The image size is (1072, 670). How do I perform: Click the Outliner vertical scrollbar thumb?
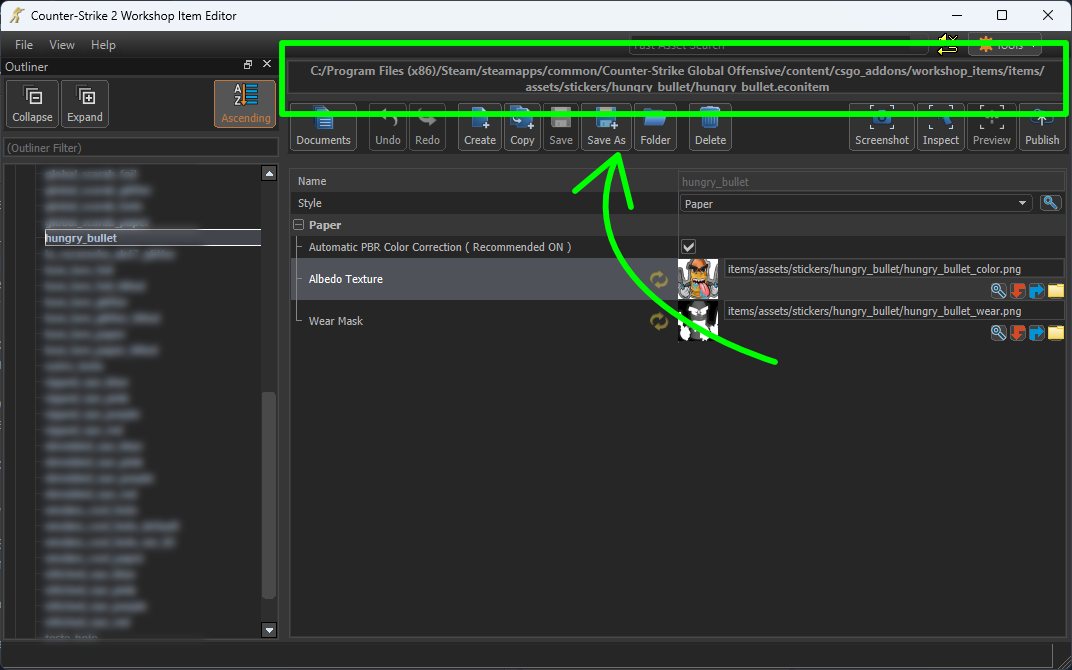point(269,496)
